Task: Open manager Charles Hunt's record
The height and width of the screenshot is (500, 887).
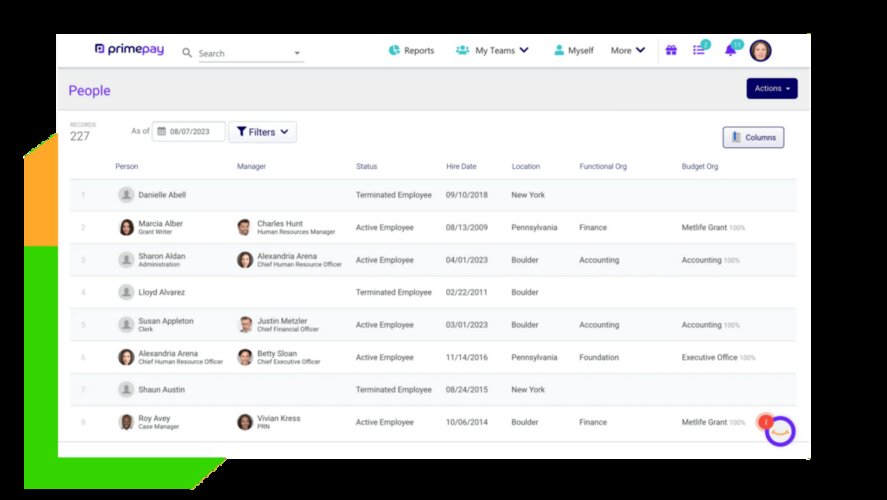Action: coord(279,223)
